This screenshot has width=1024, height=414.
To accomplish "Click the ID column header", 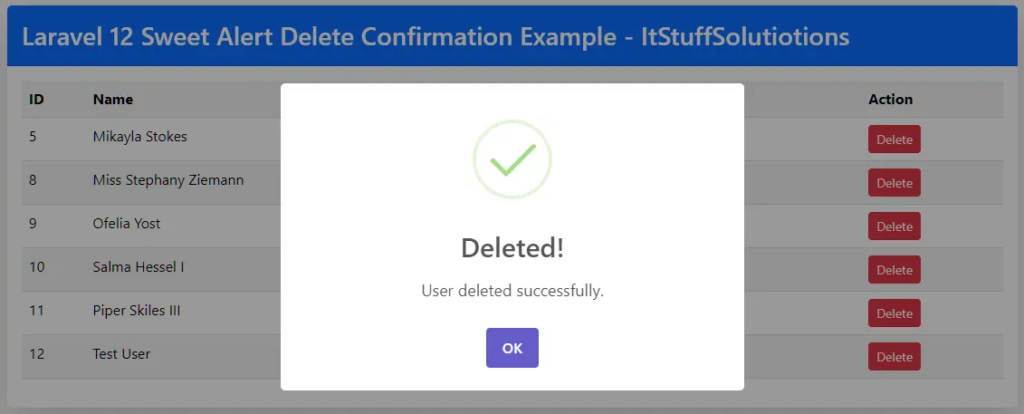I will pyautogui.click(x=37, y=99).
